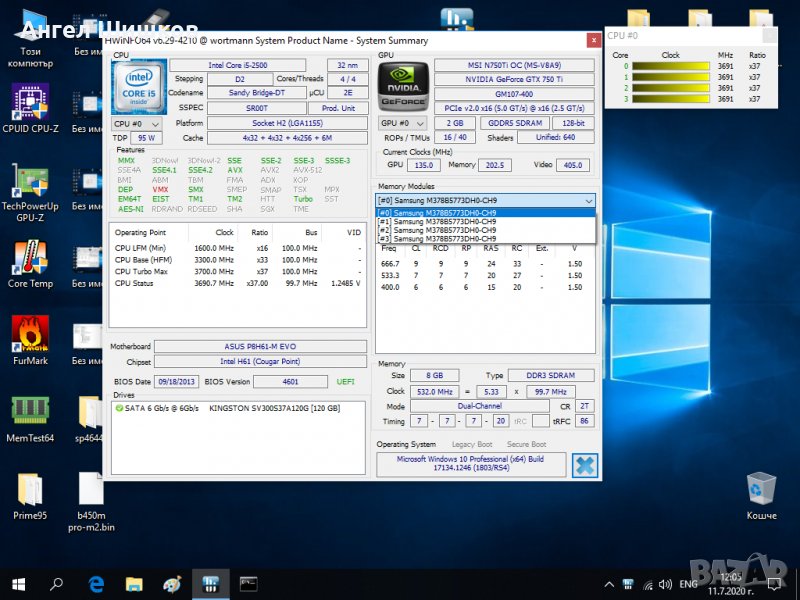Collapse the Memory Modules combo box
Screen dimensions: 800x600
588,200
